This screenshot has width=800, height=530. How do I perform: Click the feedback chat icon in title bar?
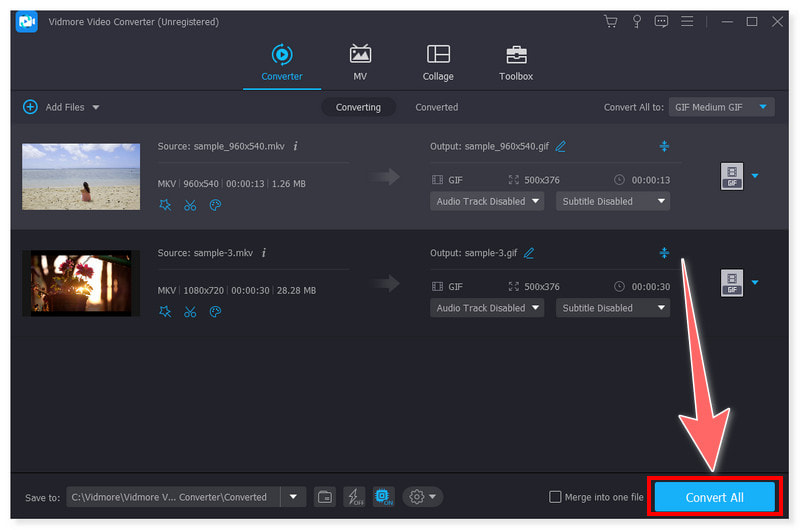coord(661,21)
